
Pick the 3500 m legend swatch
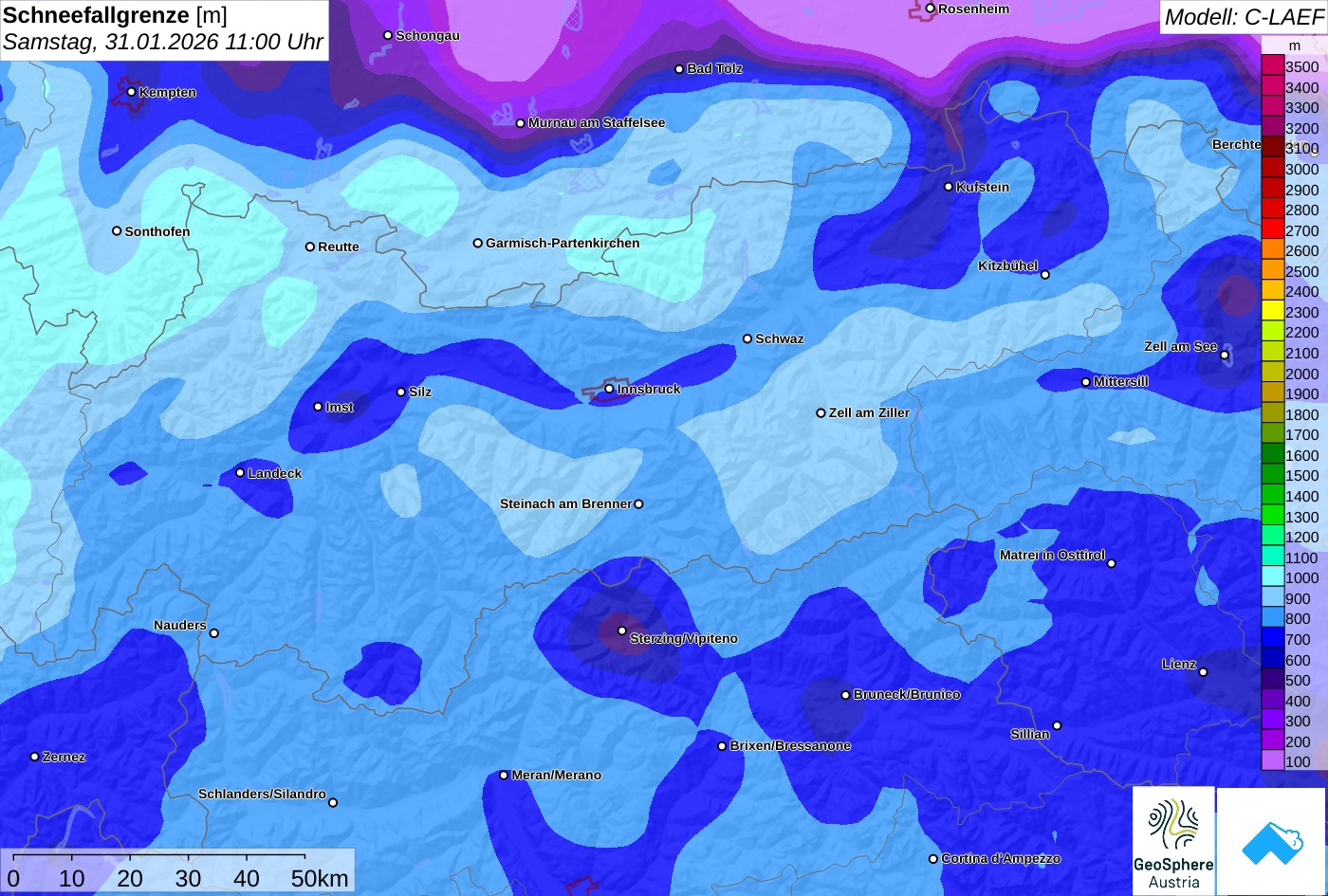[x=1272, y=66]
